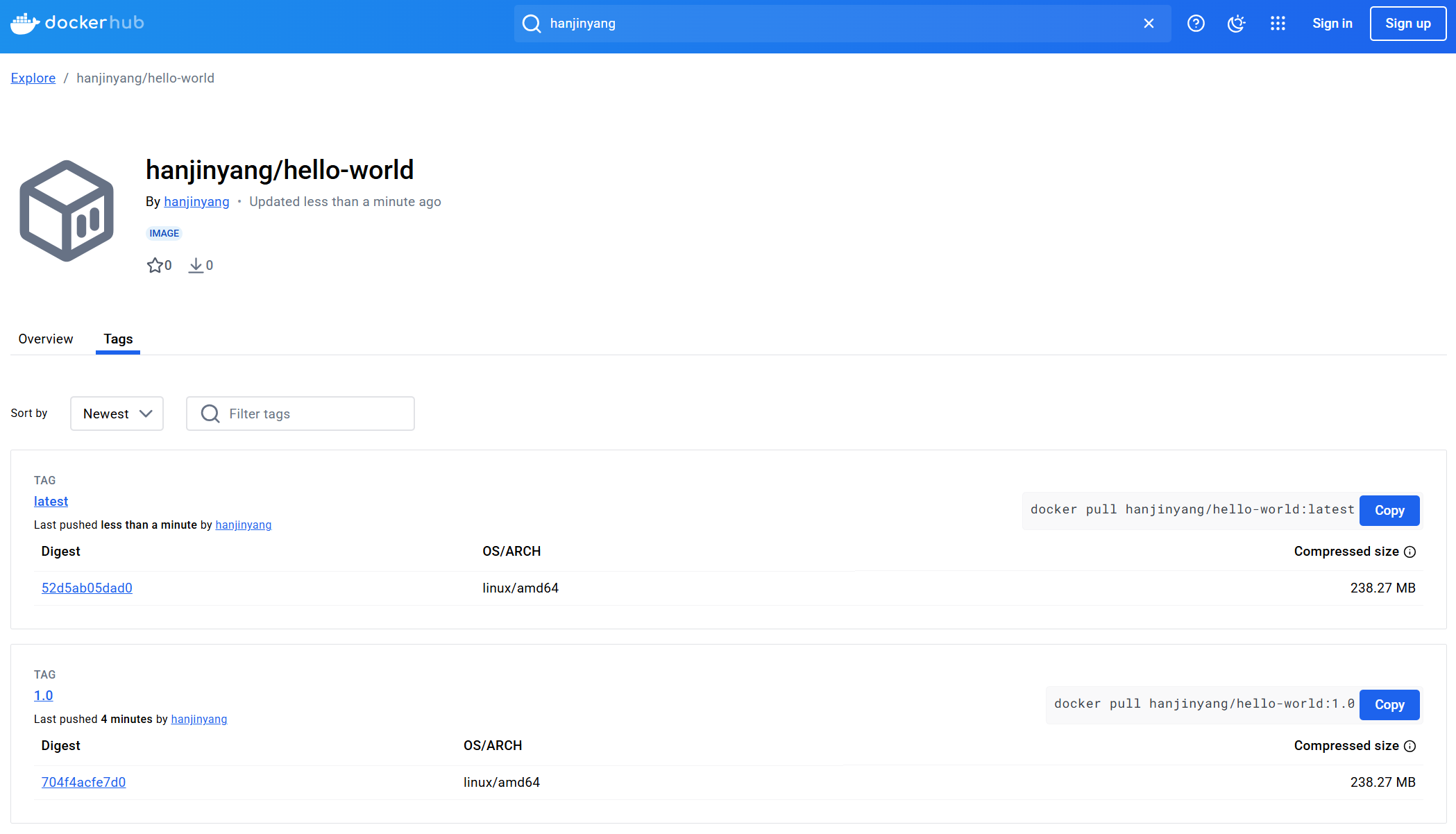Open the apps grid menu icon

tap(1278, 24)
